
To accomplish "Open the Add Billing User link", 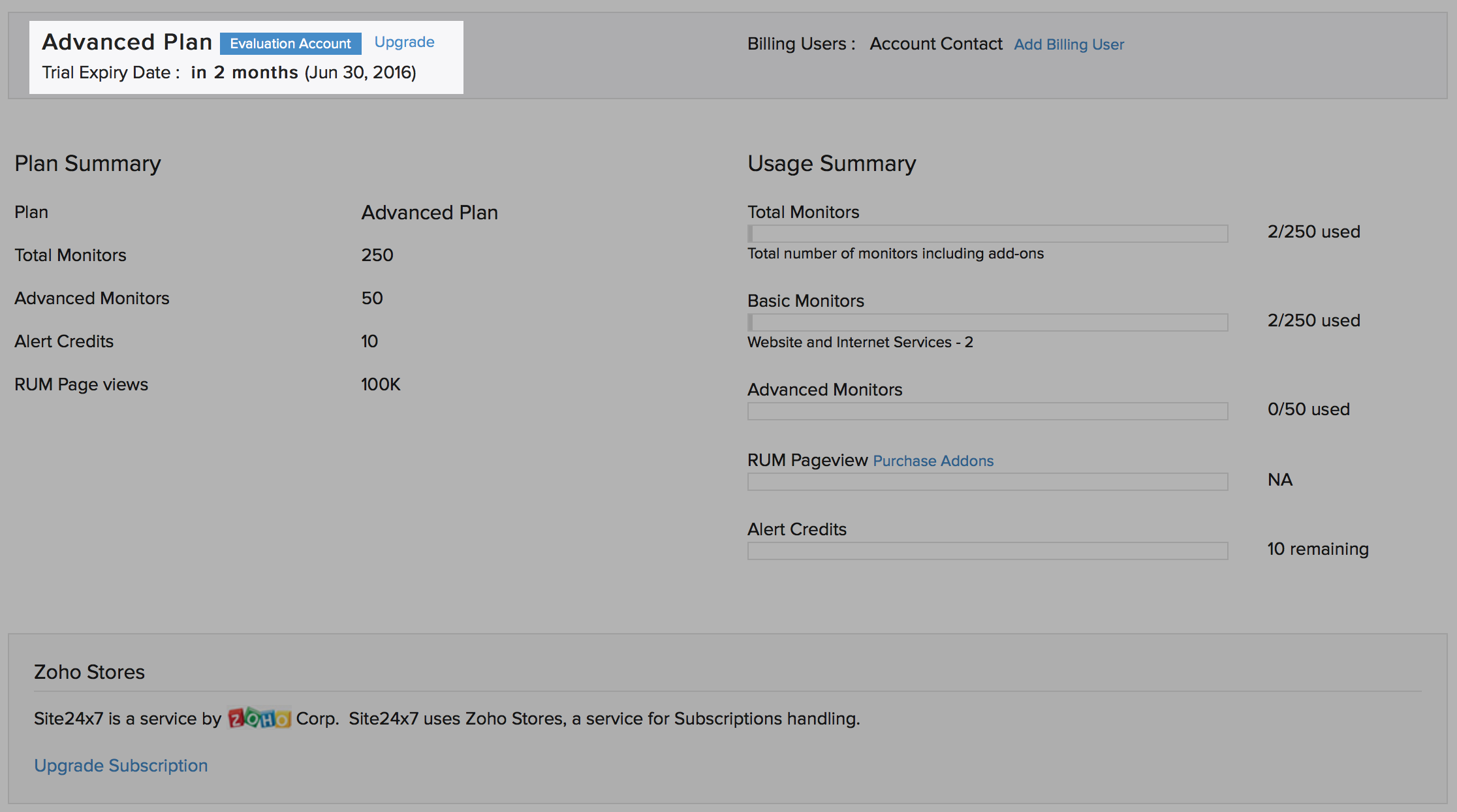I will tap(1069, 44).
